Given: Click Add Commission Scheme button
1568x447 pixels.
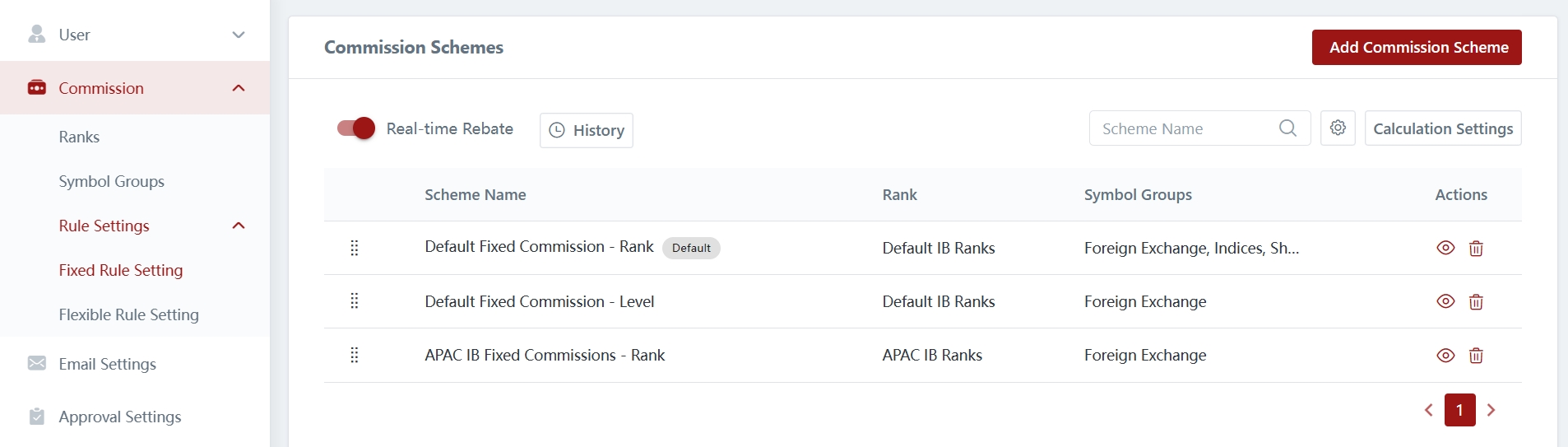Looking at the screenshot, I should click(x=1416, y=47).
